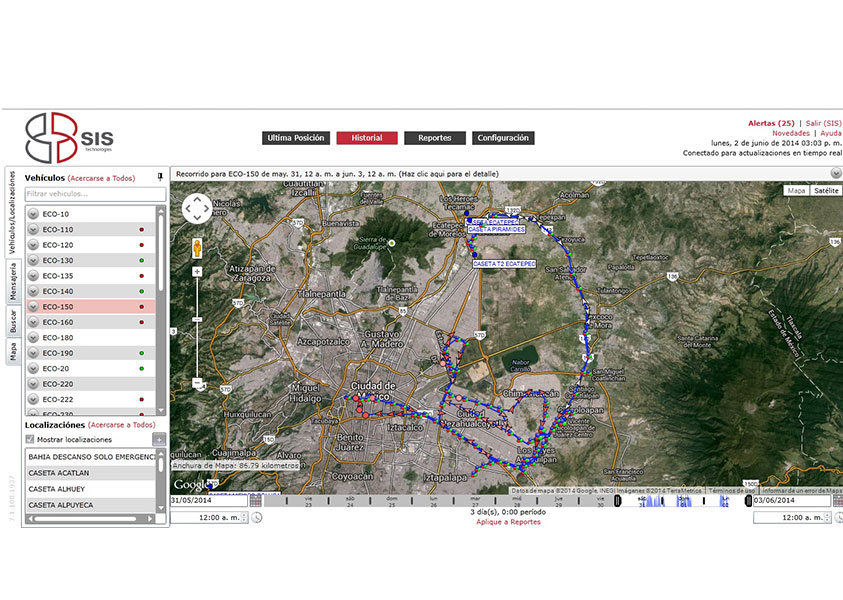Select CASETA ACATLAN location

[x=91, y=473]
